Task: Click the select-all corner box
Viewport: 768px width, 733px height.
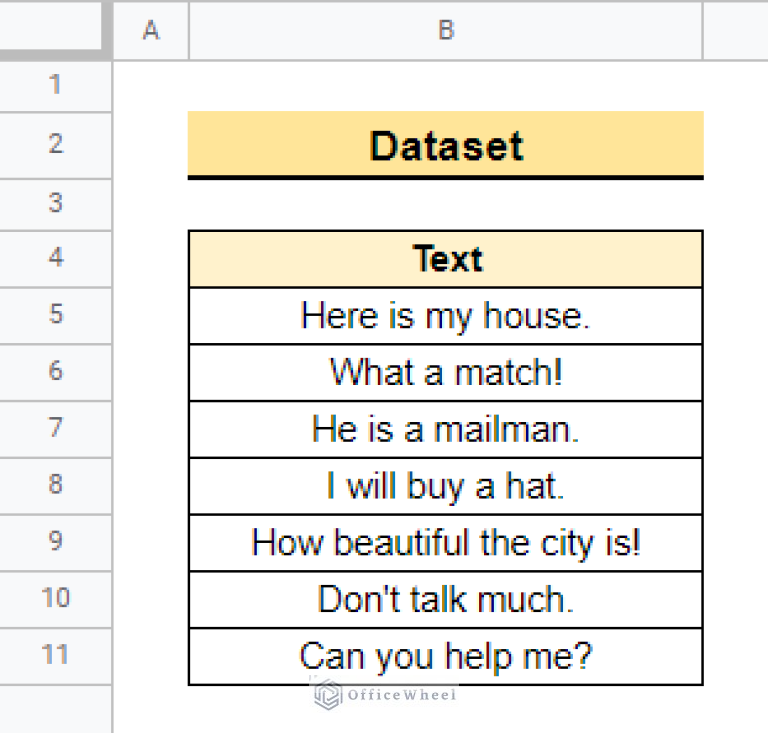Action: (54, 30)
